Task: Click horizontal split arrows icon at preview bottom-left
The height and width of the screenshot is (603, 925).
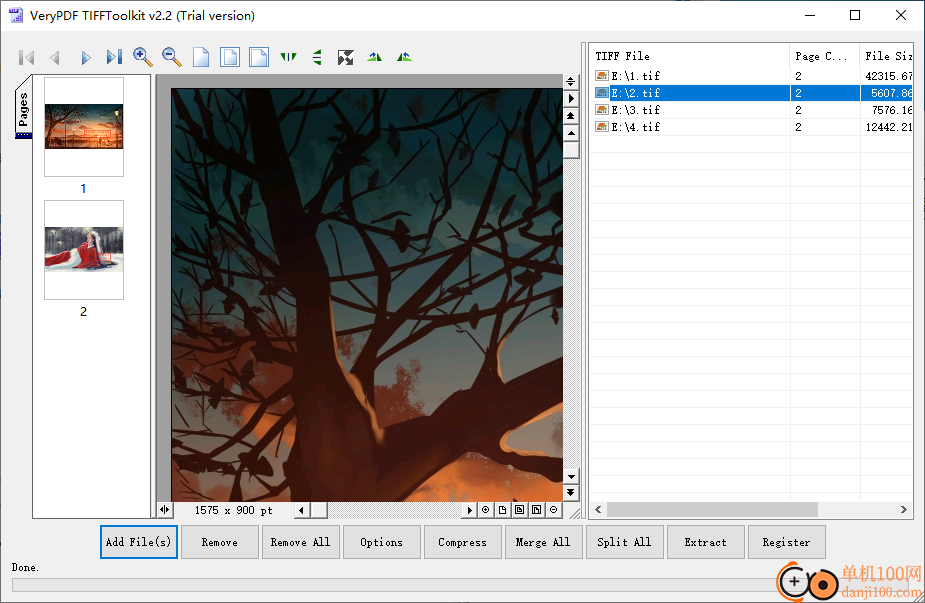Action: tap(165, 510)
